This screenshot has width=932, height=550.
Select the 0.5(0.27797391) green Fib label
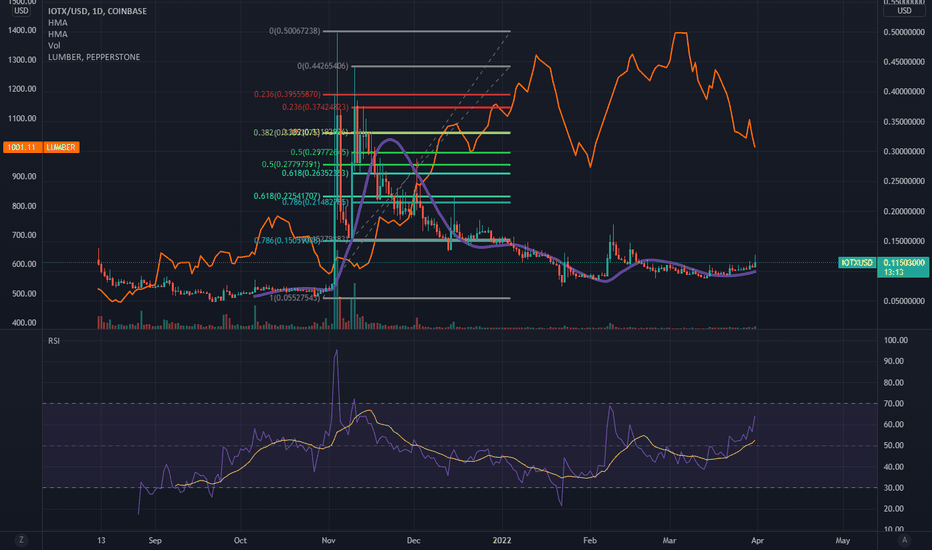point(291,165)
